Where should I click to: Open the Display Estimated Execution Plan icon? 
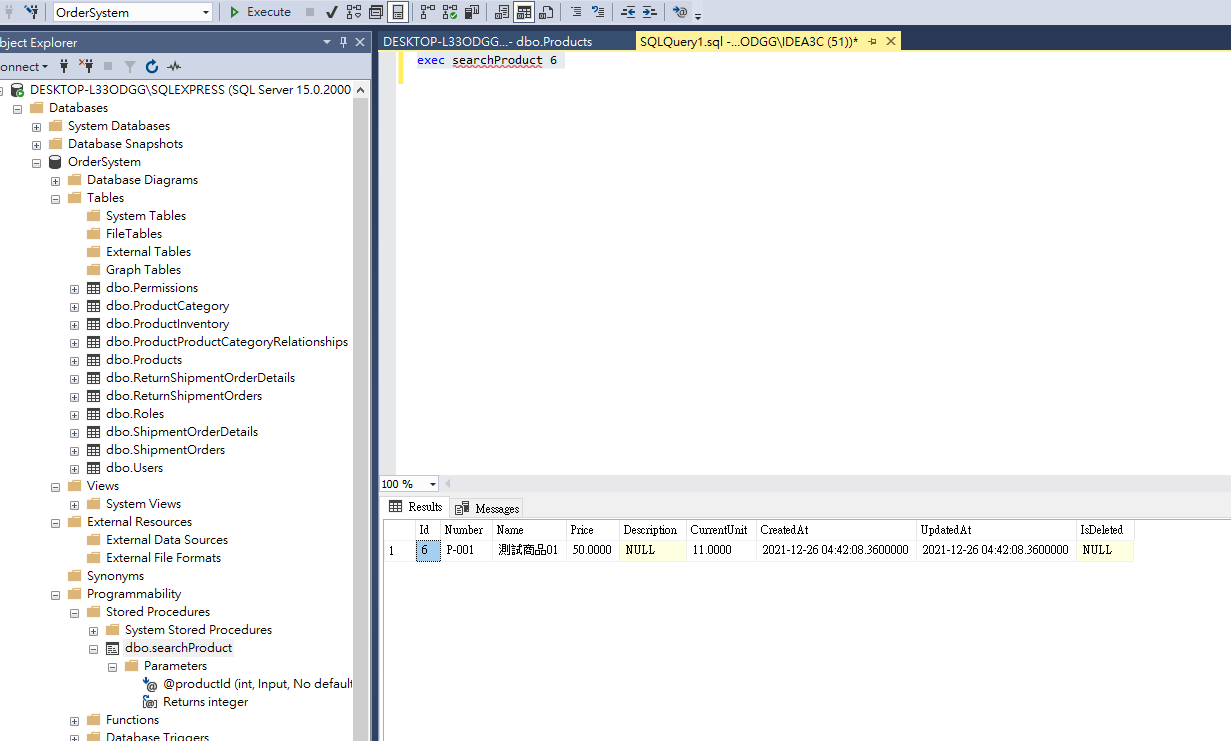pyautogui.click(x=351, y=11)
